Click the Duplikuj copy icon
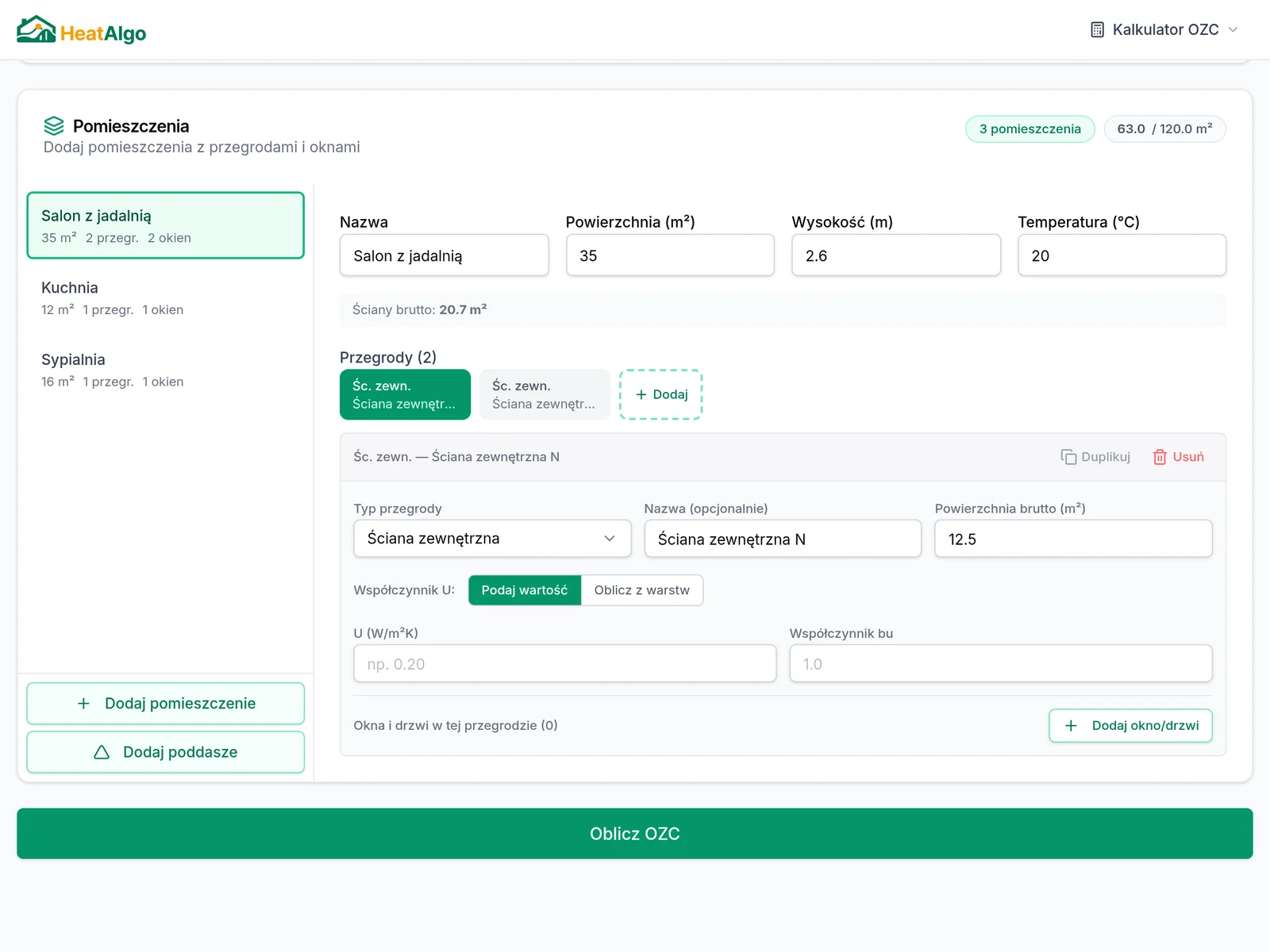The height and width of the screenshot is (952, 1270). tap(1068, 457)
